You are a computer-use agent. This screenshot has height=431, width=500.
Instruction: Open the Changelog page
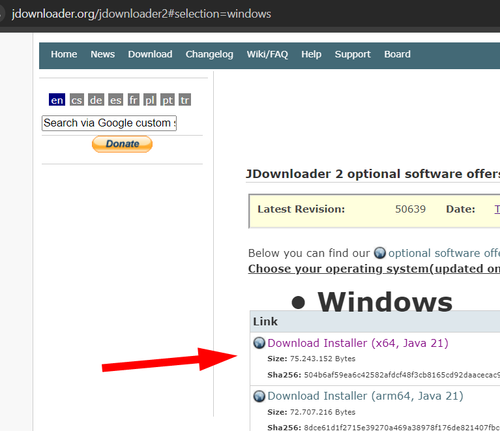pos(209,54)
